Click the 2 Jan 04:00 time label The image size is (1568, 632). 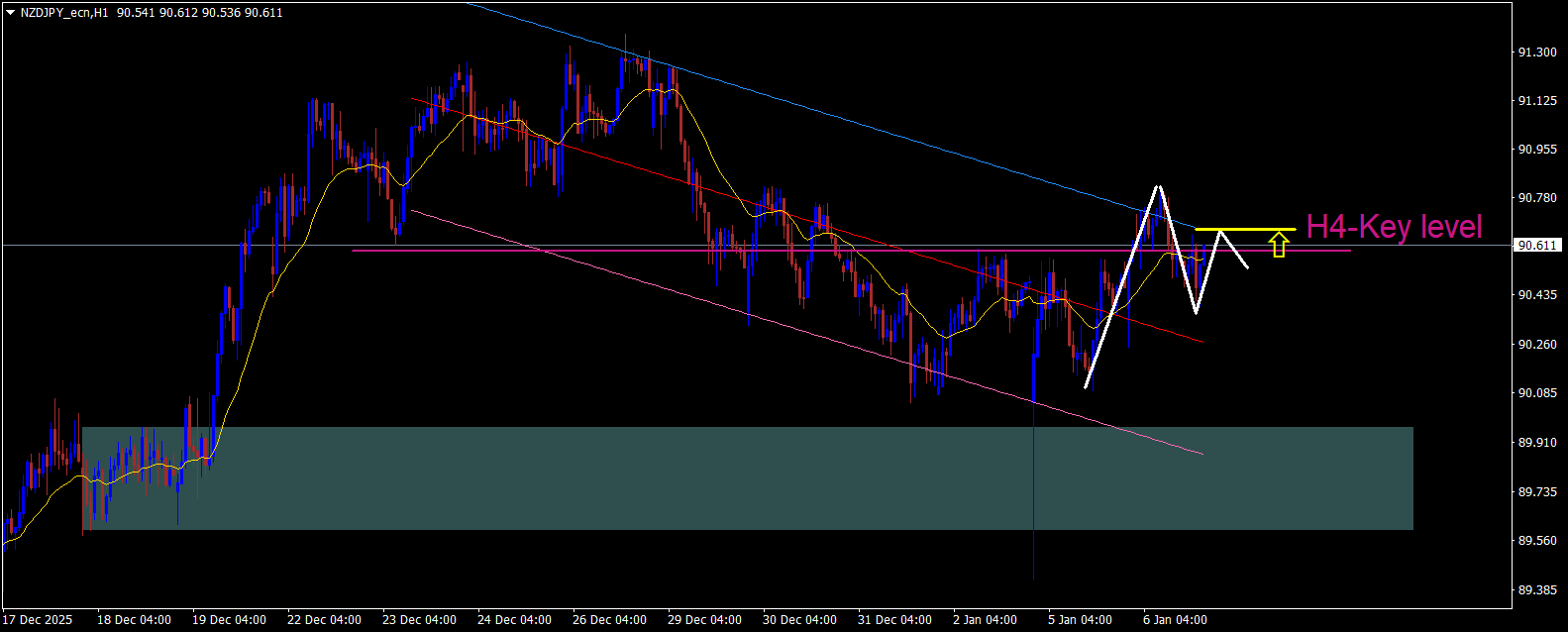pos(986,620)
